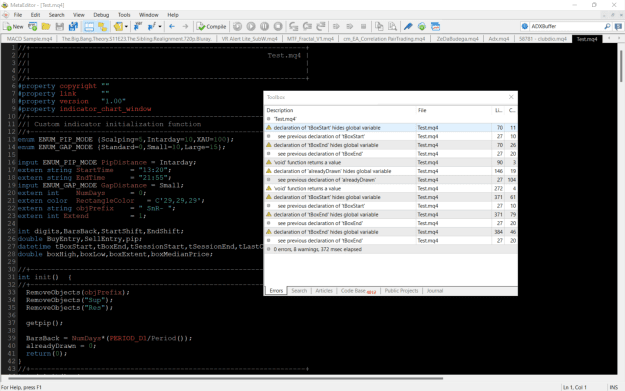The height and width of the screenshot is (391, 625).
Task: Select the Journal tab in Toolbox
Action: click(x=435, y=291)
